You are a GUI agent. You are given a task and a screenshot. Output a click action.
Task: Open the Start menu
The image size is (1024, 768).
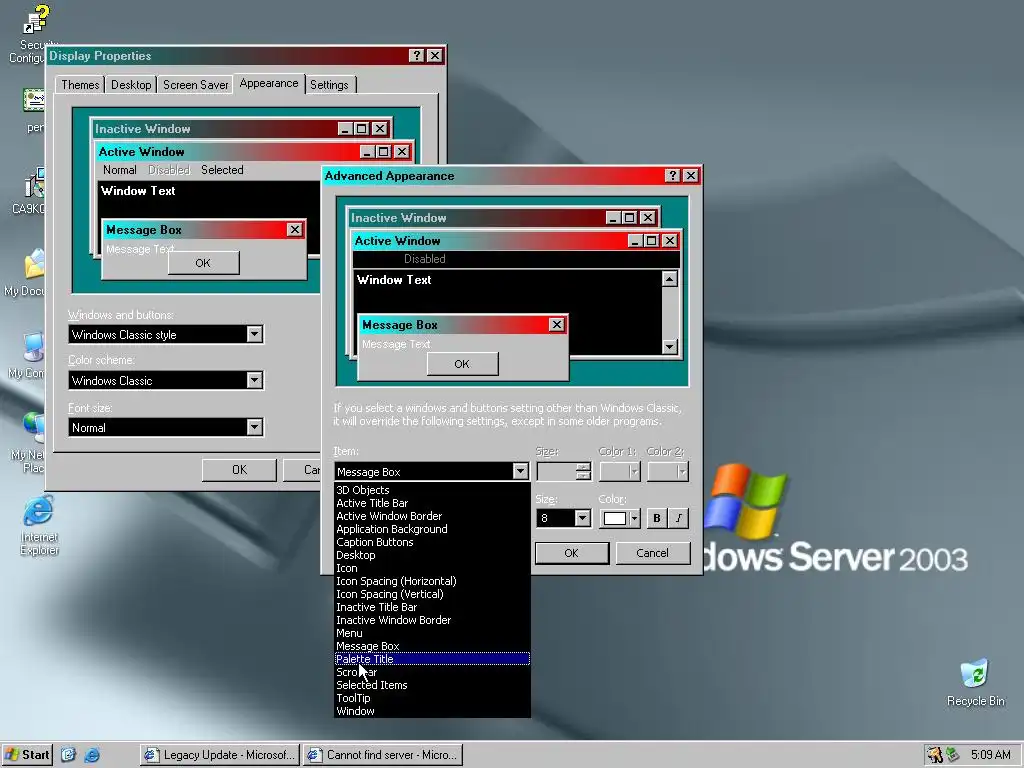[x=27, y=755]
